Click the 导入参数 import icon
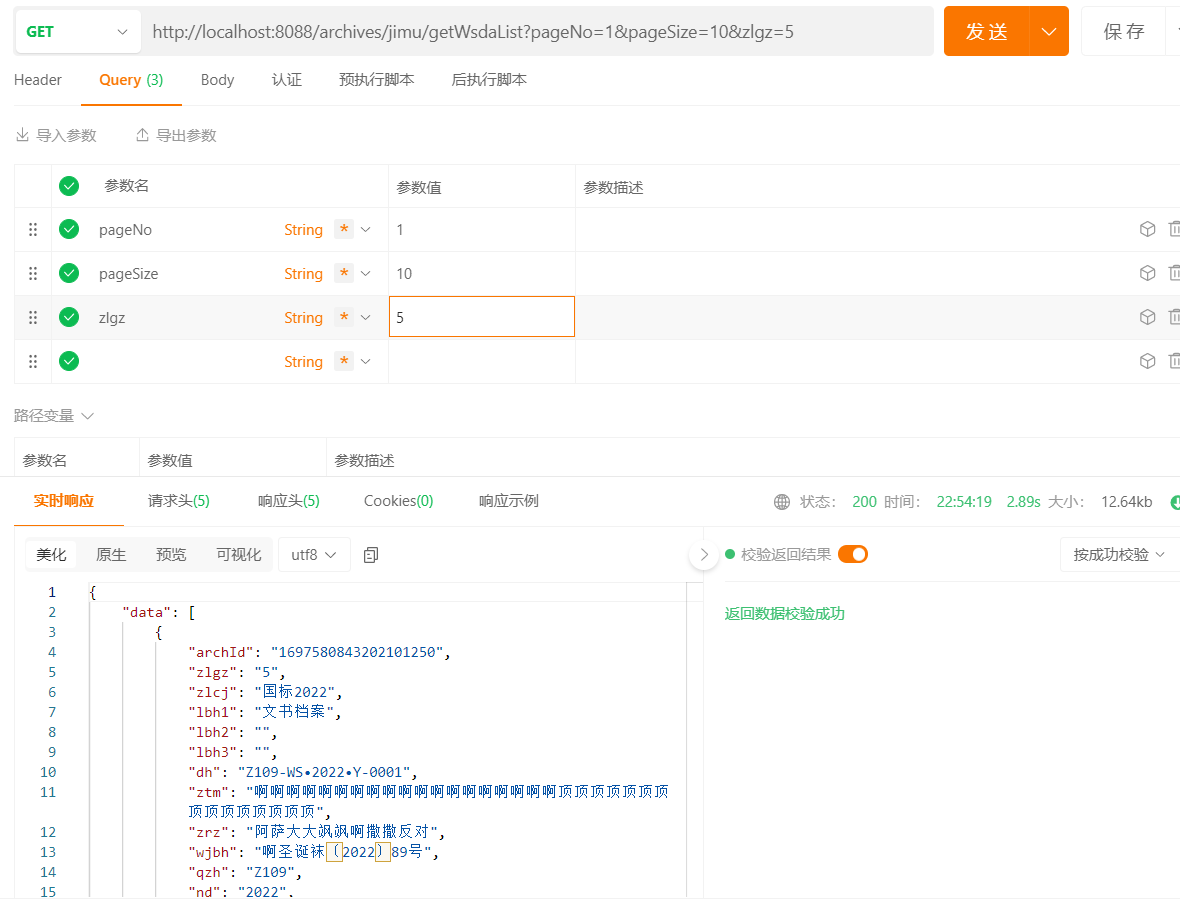This screenshot has height=903, width=1180. tap(23, 135)
